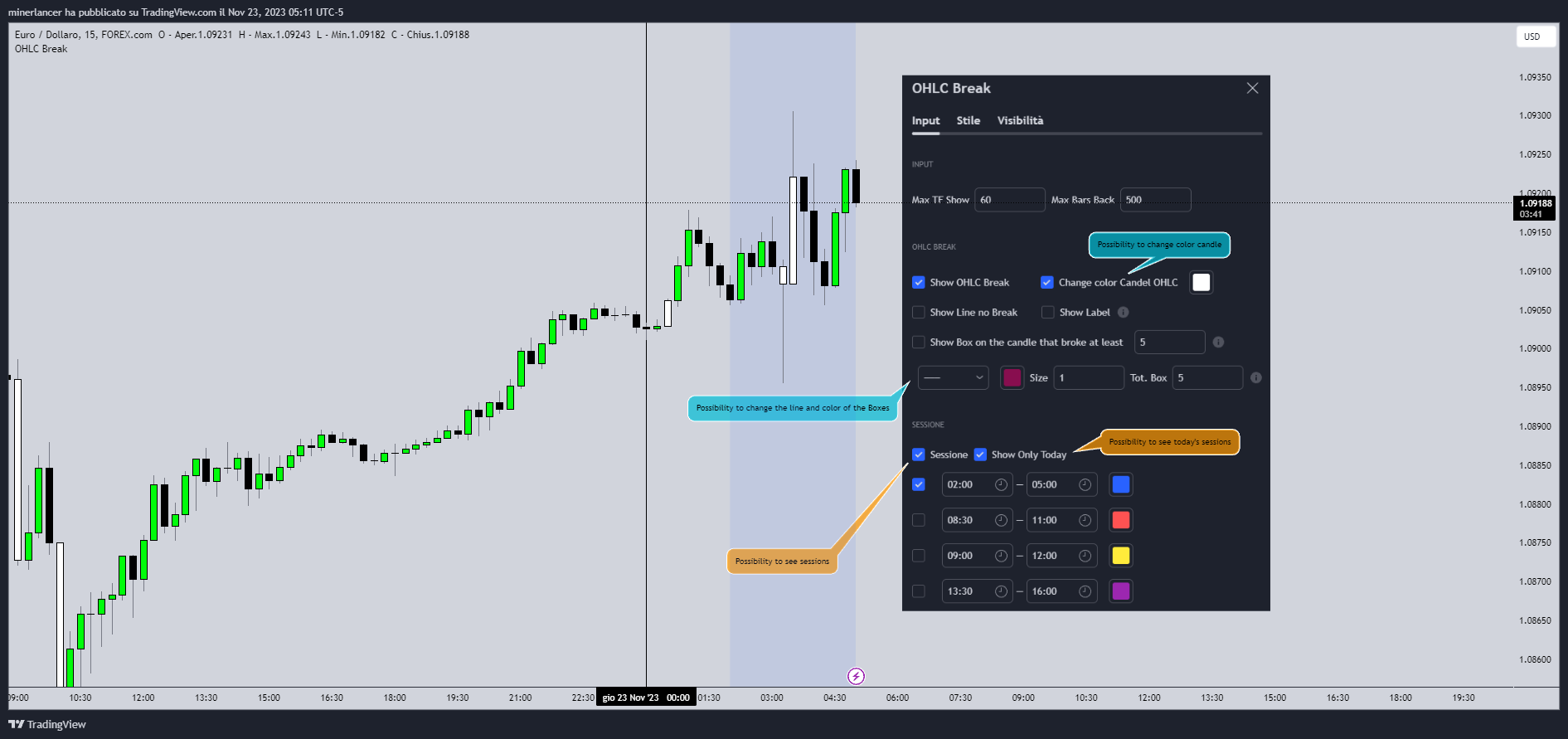The width and height of the screenshot is (1568, 739).
Task: Open clock picker for 02:00 start time
Action: [x=1001, y=484]
